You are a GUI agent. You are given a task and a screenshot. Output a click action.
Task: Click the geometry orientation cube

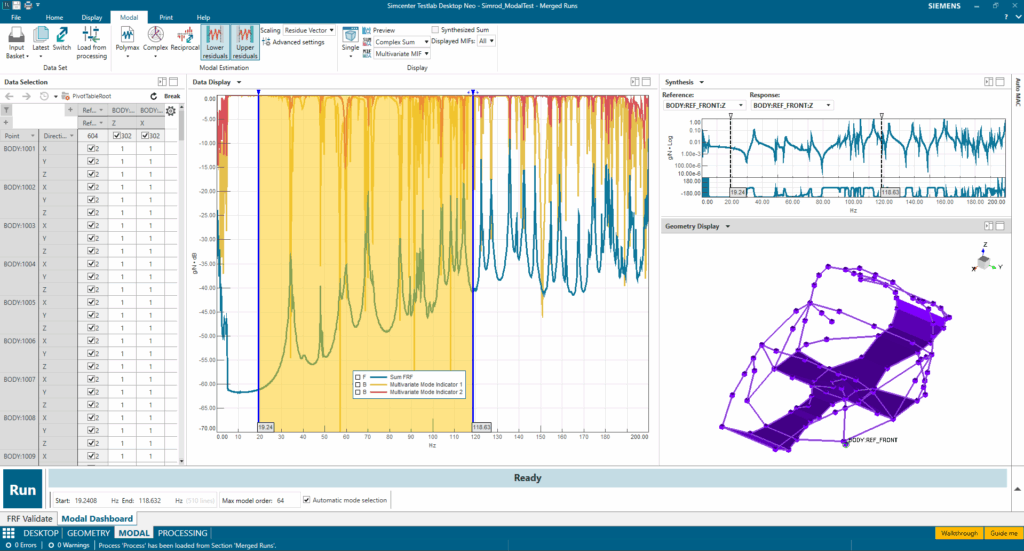(x=984, y=260)
